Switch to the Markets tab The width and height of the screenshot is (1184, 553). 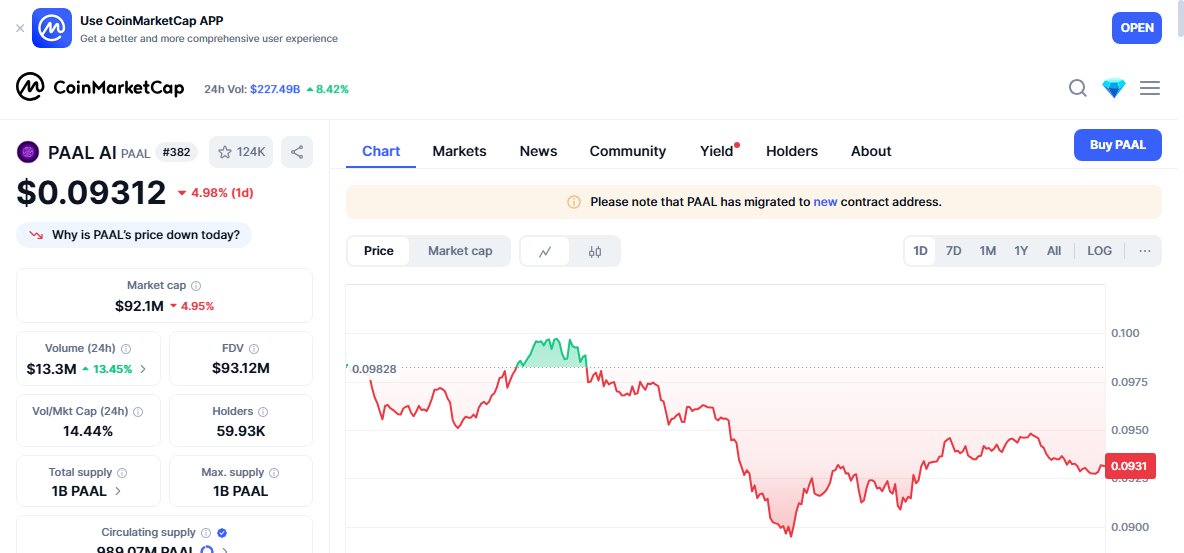tap(459, 151)
